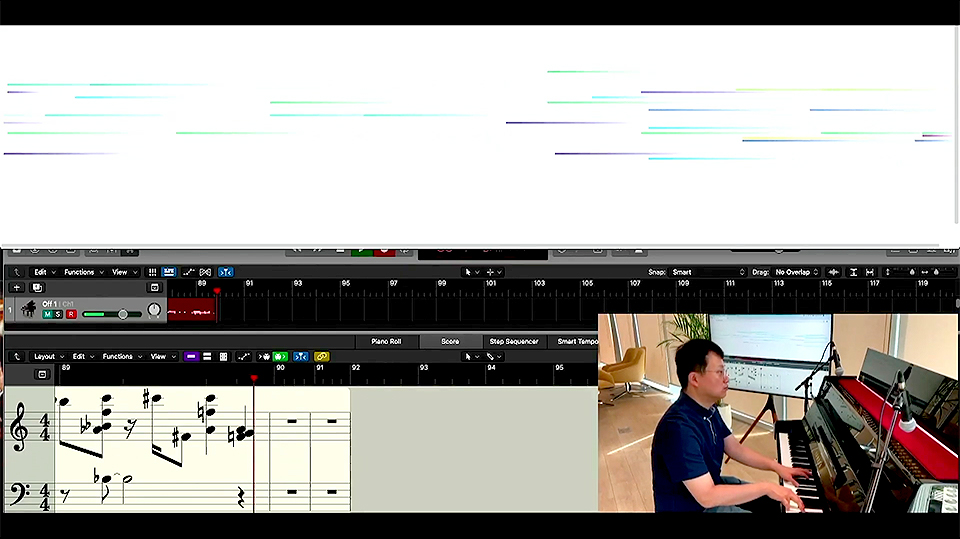Open the Drag dropdown set to No Overlap
The image size is (960, 539).
click(x=797, y=272)
